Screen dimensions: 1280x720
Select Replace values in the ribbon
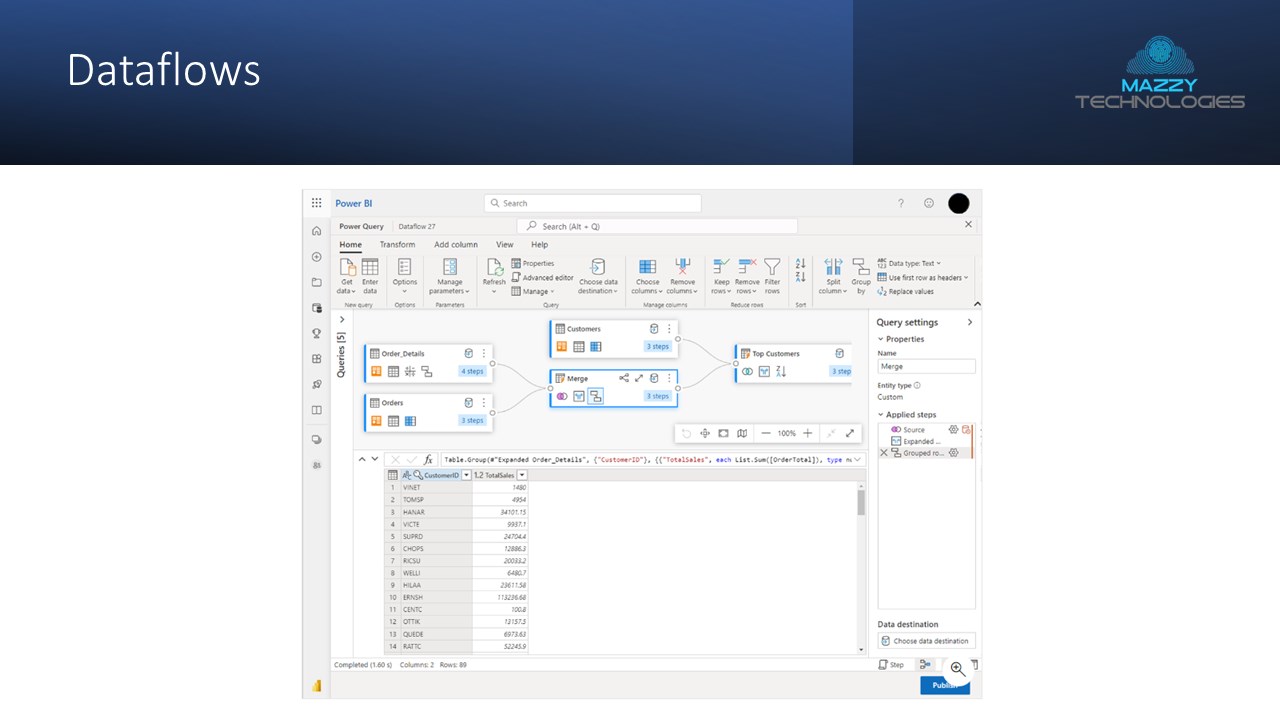906,292
